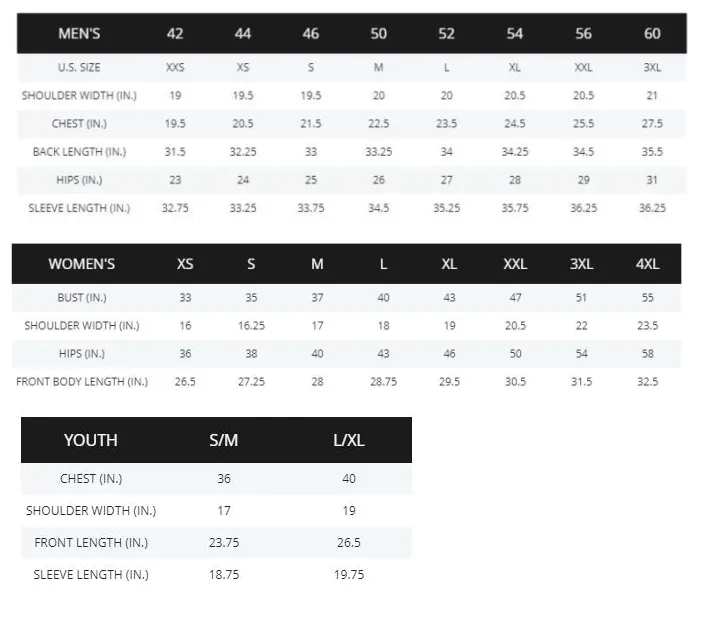Click men's BACK LENGTH (IN.) row label

pos(79,152)
